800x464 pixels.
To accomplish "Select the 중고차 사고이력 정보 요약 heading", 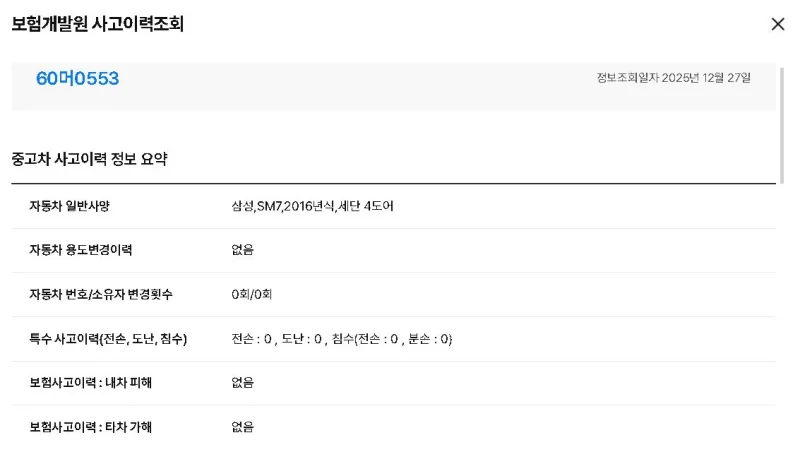I will [x=89, y=159].
